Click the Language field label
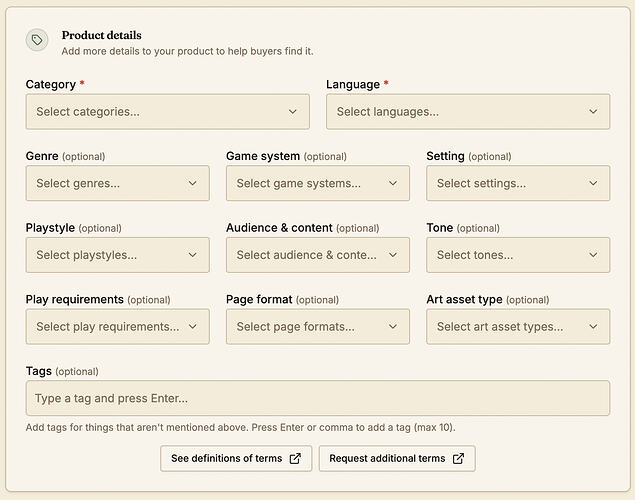This screenshot has width=635, height=500. tap(353, 84)
